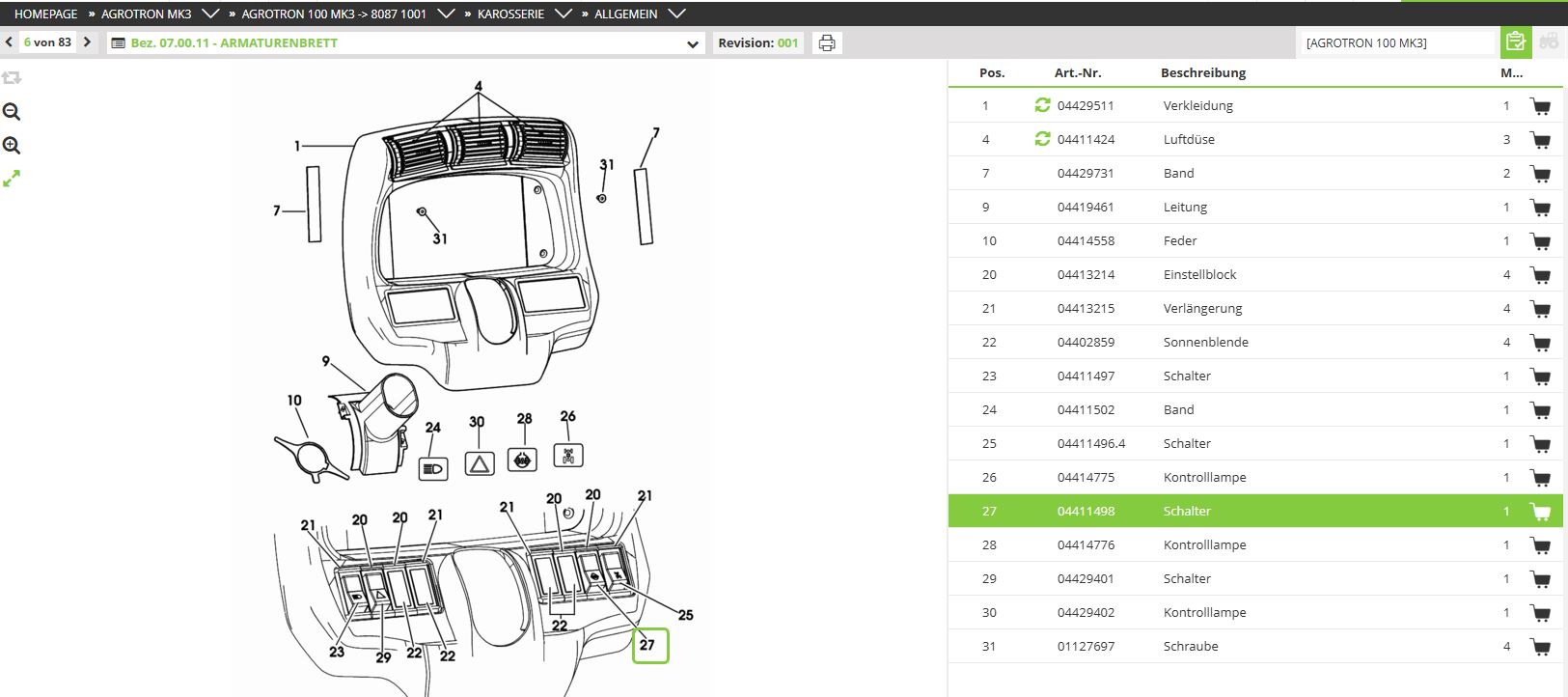This screenshot has width=1568, height=697.
Task: Click the grey tractor icon at top right
Action: coord(1549,42)
